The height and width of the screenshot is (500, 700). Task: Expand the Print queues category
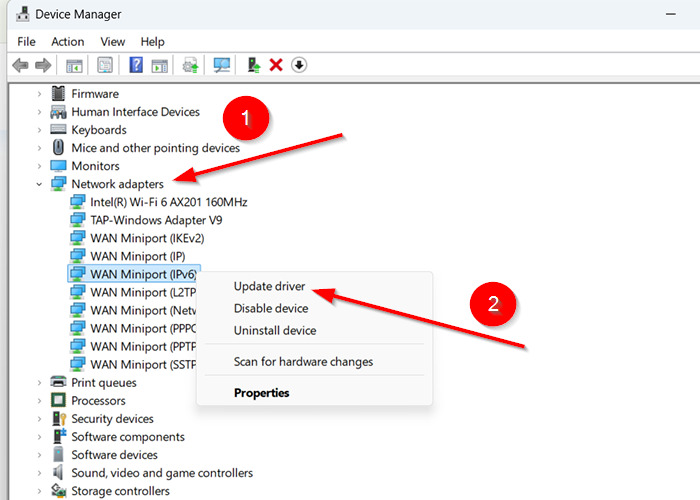[x=39, y=383]
